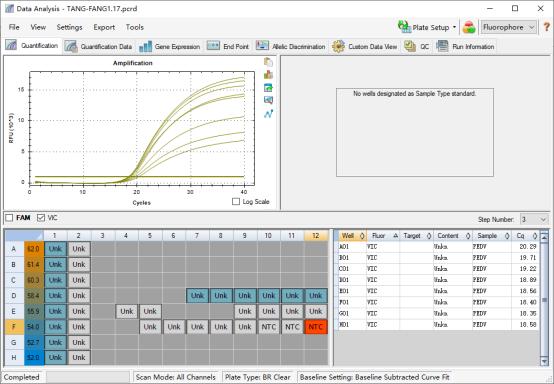
Task: Select Unk well D12
Action: 316,296
